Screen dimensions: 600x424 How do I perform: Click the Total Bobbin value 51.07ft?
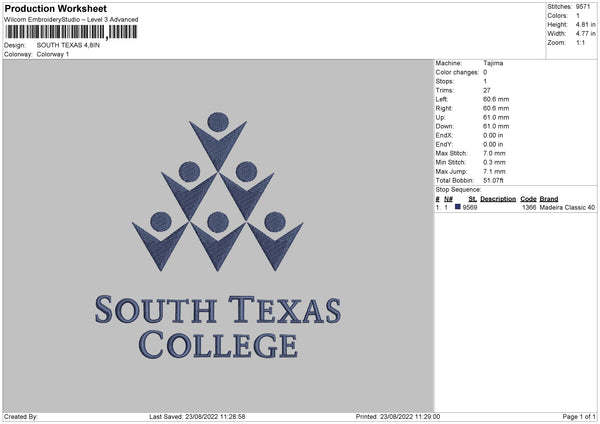tap(493, 180)
